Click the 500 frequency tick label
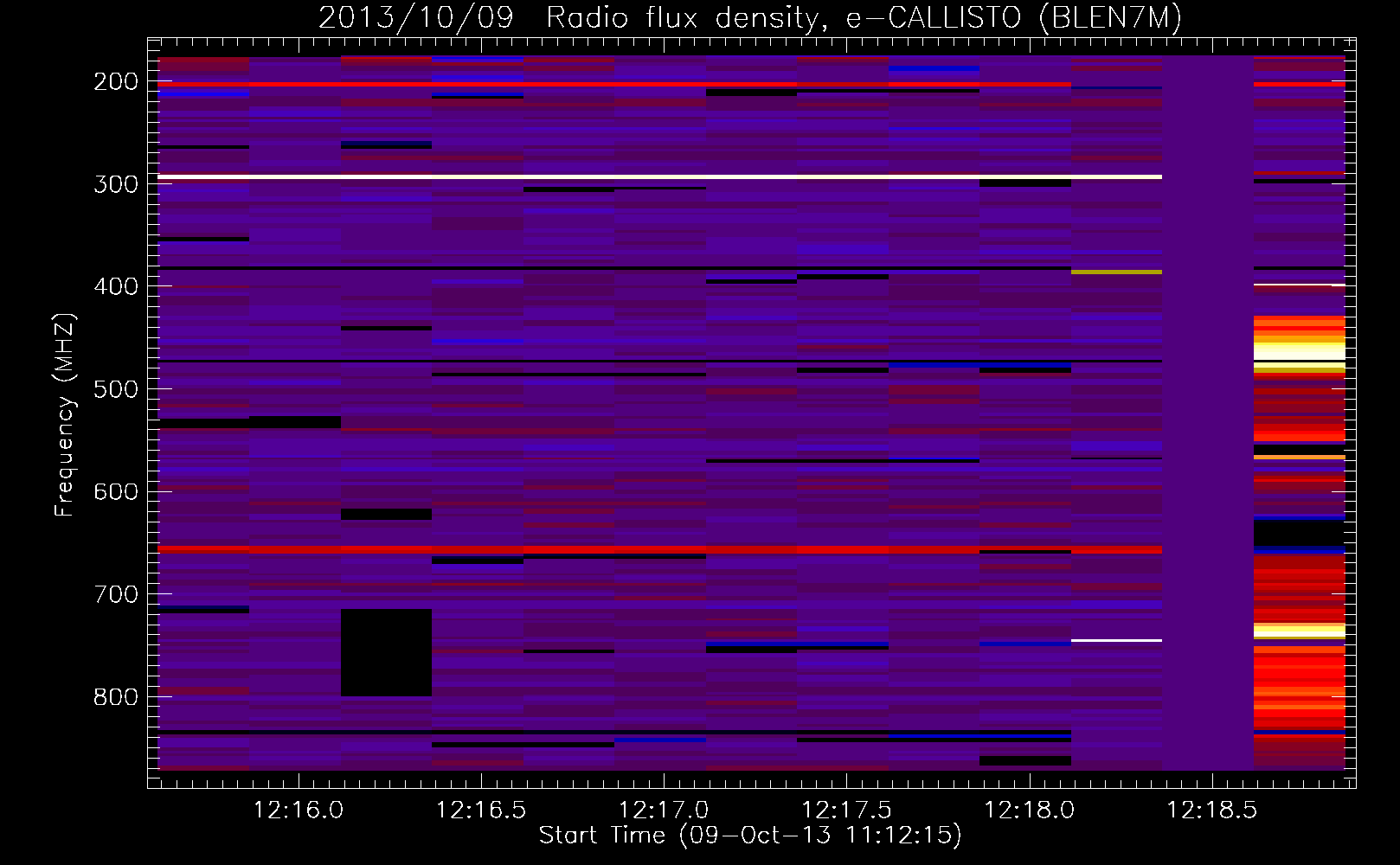Image resolution: width=1400 pixels, height=865 pixels. 116,389
